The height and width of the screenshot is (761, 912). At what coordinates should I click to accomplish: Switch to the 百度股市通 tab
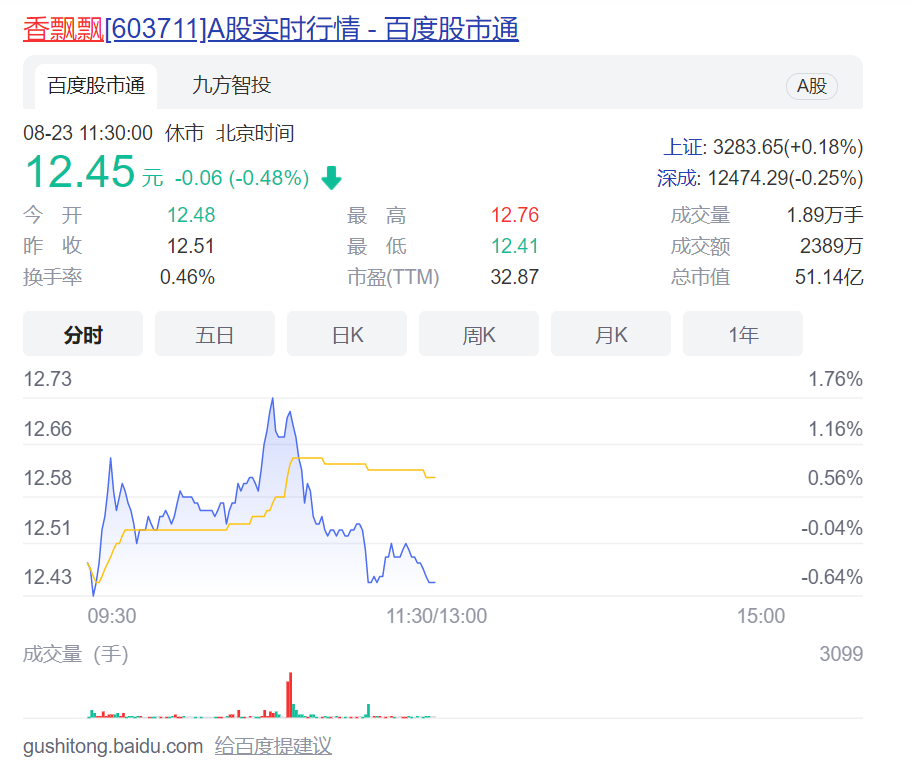point(96,86)
